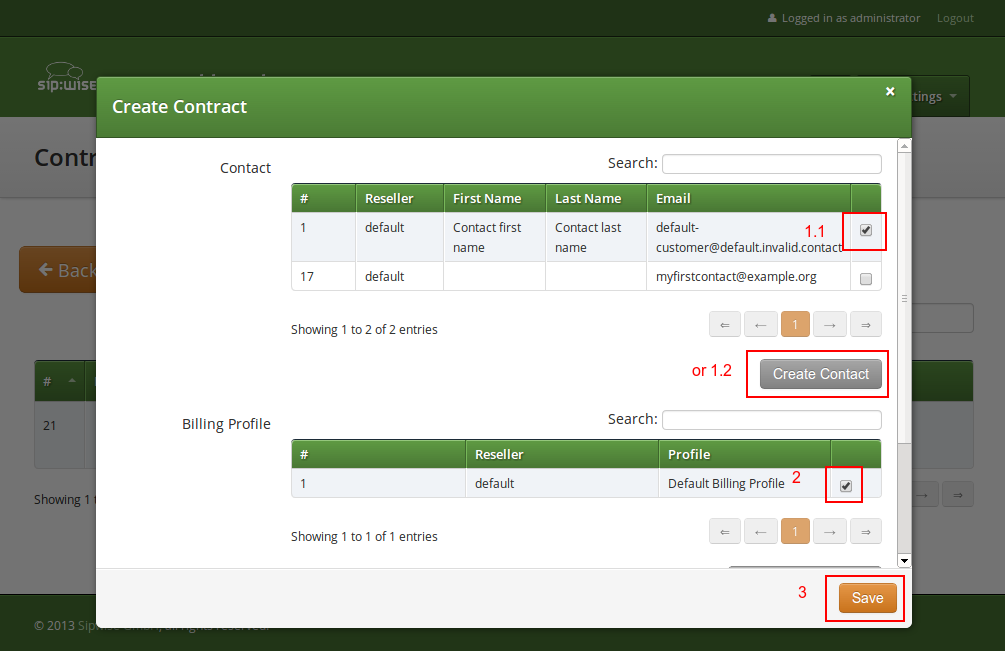The width and height of the screenshot is (1005, 651).
Task: Click Logout in the top bar
Action: point(955,17)
